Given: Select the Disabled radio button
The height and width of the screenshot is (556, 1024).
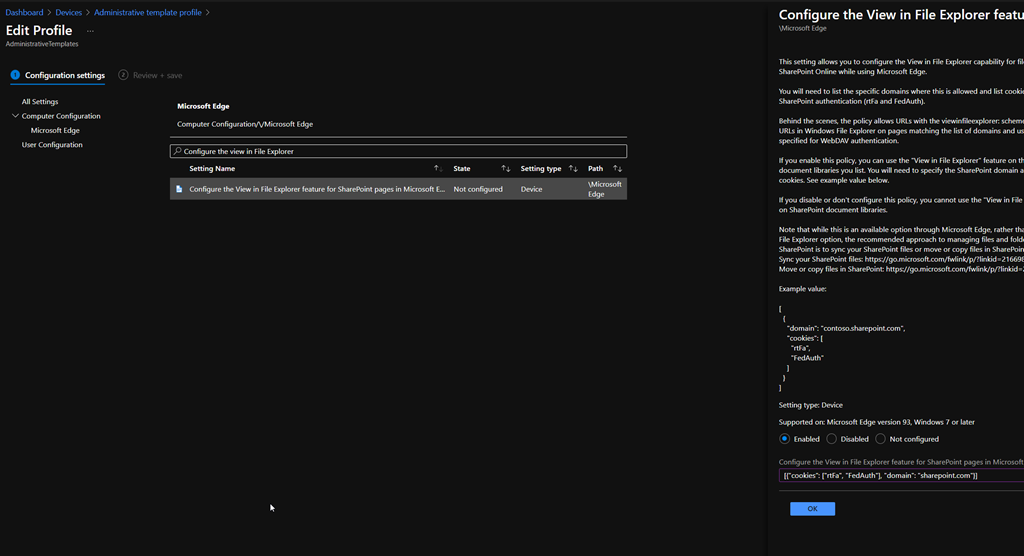Looking at the screenshot, I should pos(831,439).
